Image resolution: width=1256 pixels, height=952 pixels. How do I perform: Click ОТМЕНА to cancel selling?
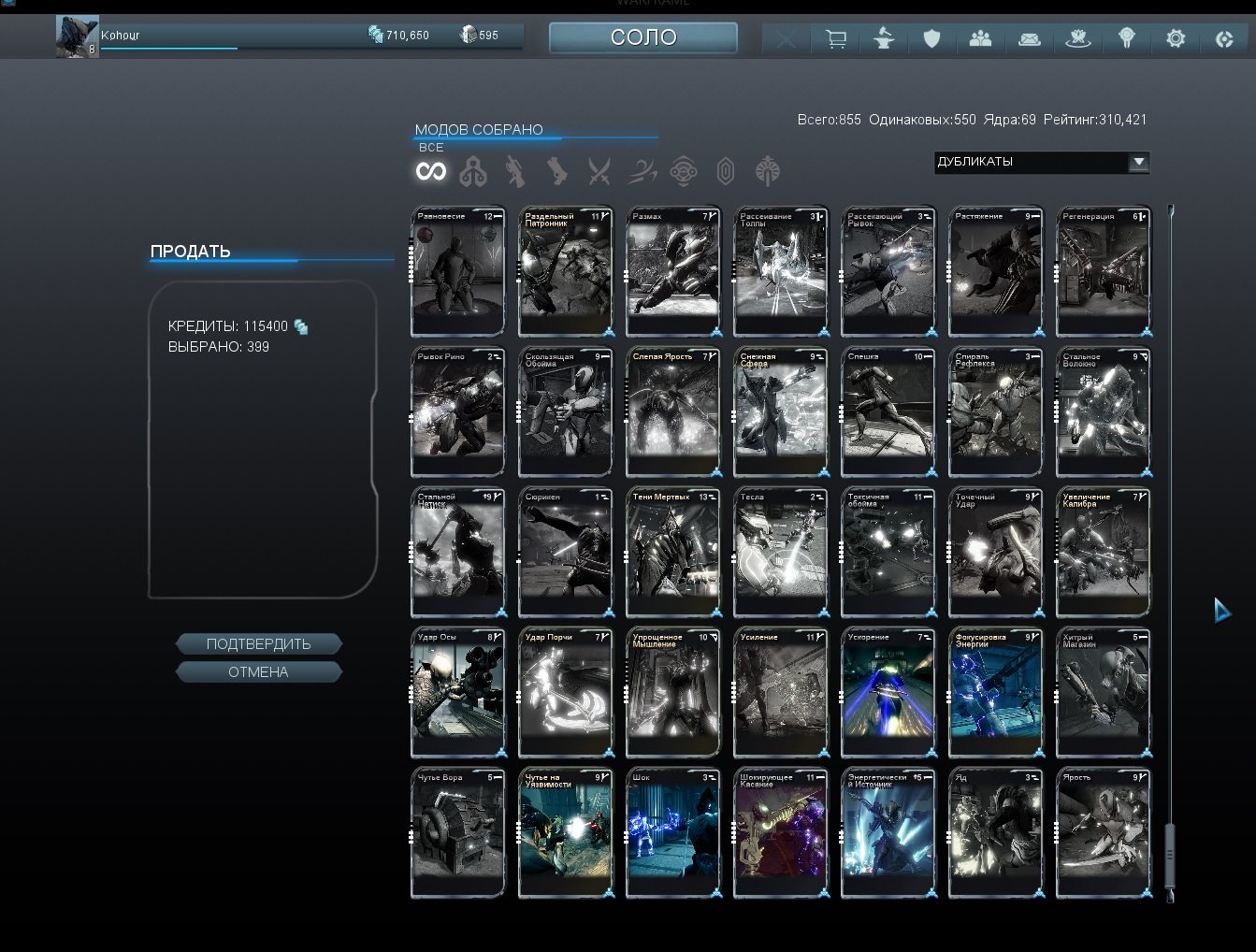(258, 672)
